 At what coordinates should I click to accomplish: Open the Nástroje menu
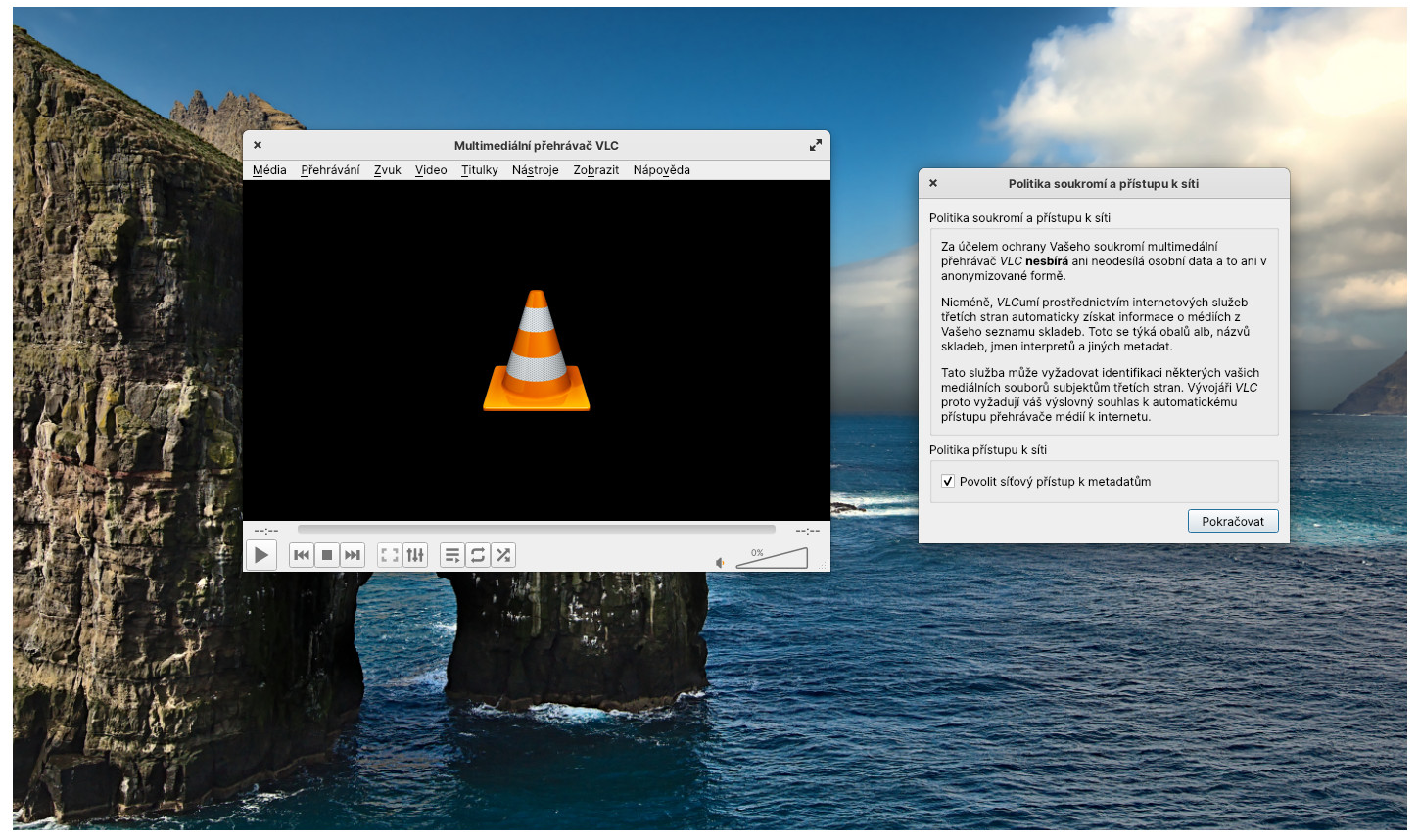tap(536, 170)
